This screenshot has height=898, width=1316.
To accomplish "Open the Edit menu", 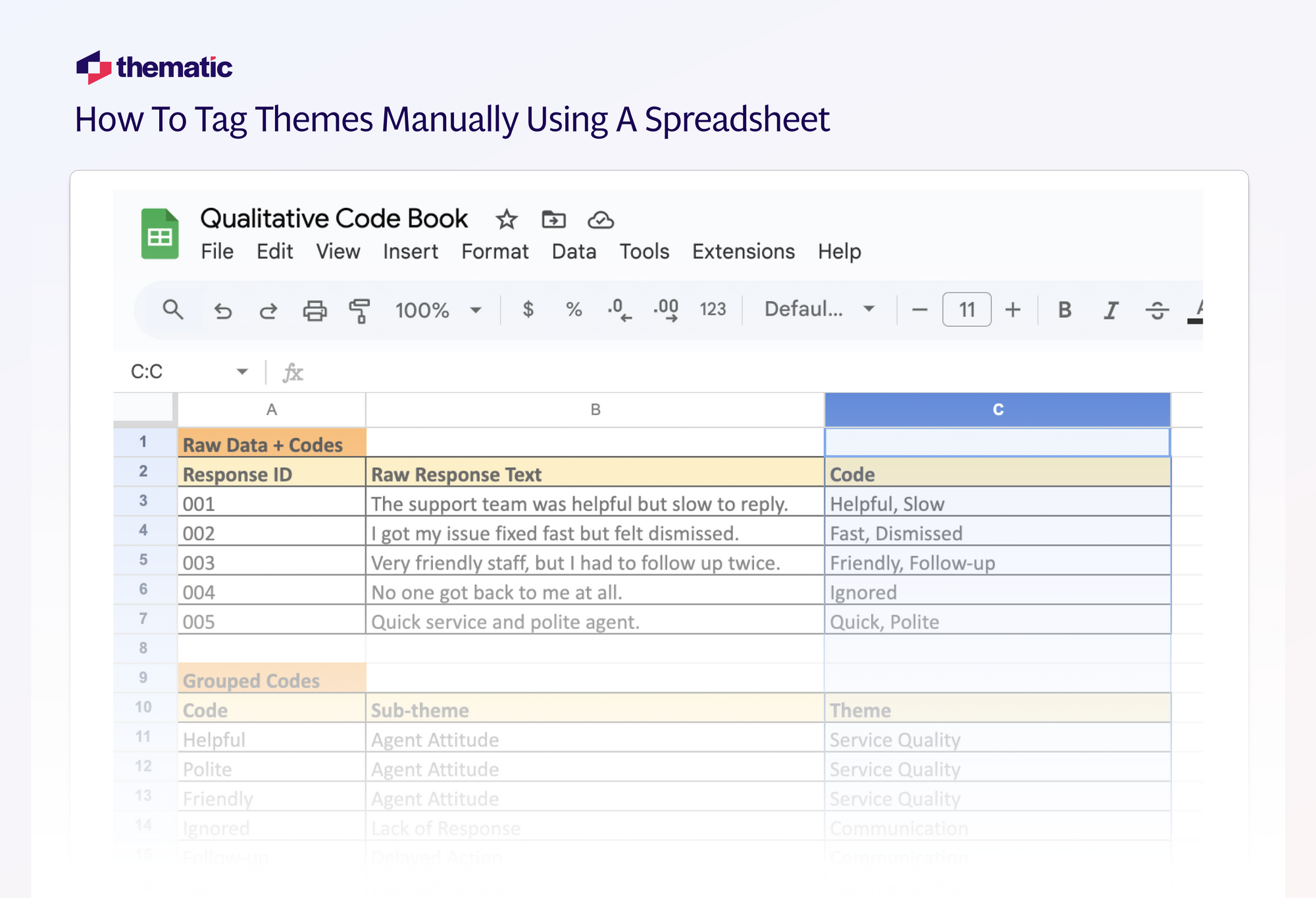I will (274, 251).
